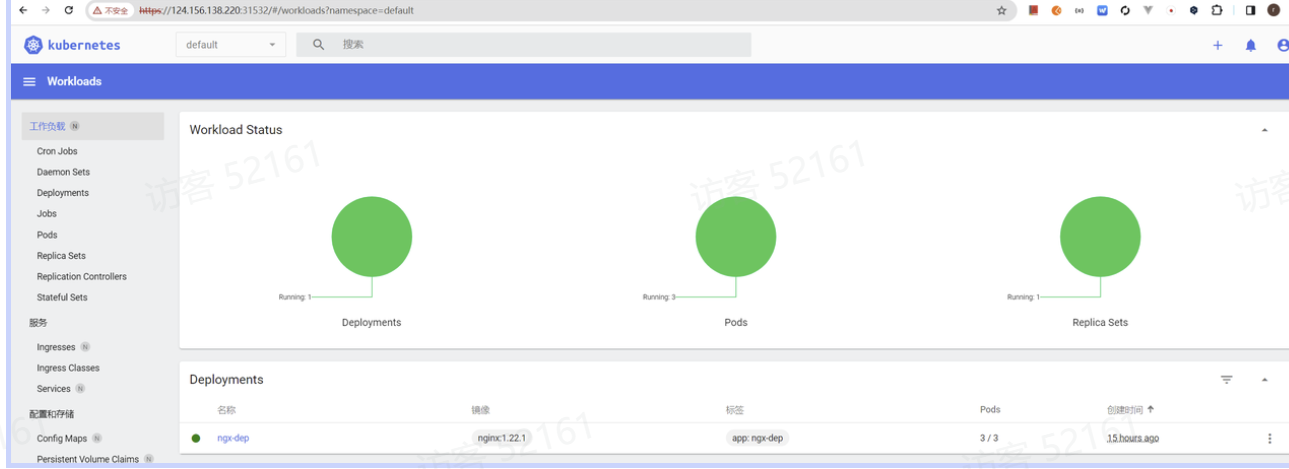The height and width of the screenshot is (469, 1289).
Task: Select Daemon Sets in sidebar
Action: [63, 172]
